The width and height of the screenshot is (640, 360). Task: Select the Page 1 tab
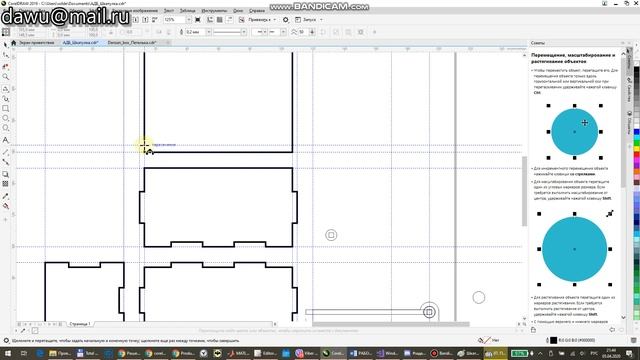pos(80,324)
